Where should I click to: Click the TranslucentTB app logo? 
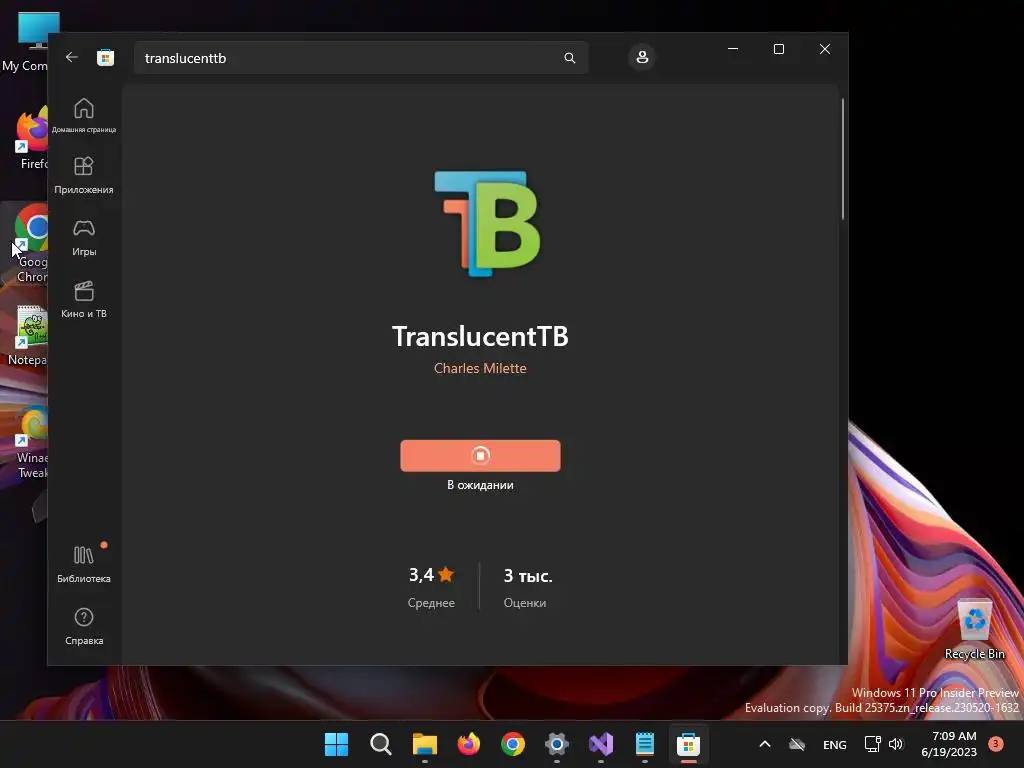487,223
